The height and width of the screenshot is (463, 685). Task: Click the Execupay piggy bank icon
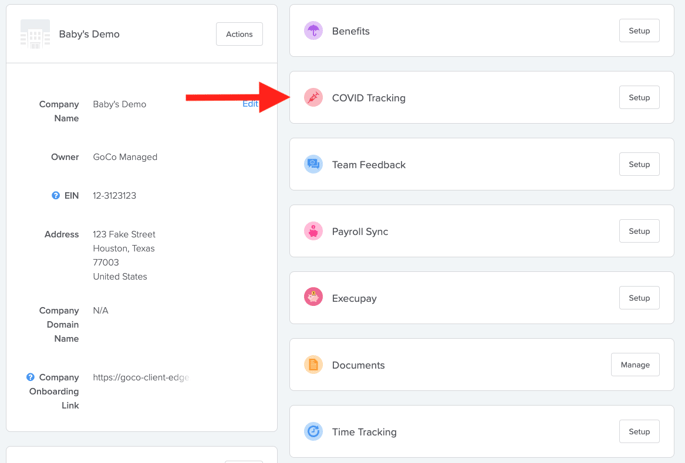point(313,297)
